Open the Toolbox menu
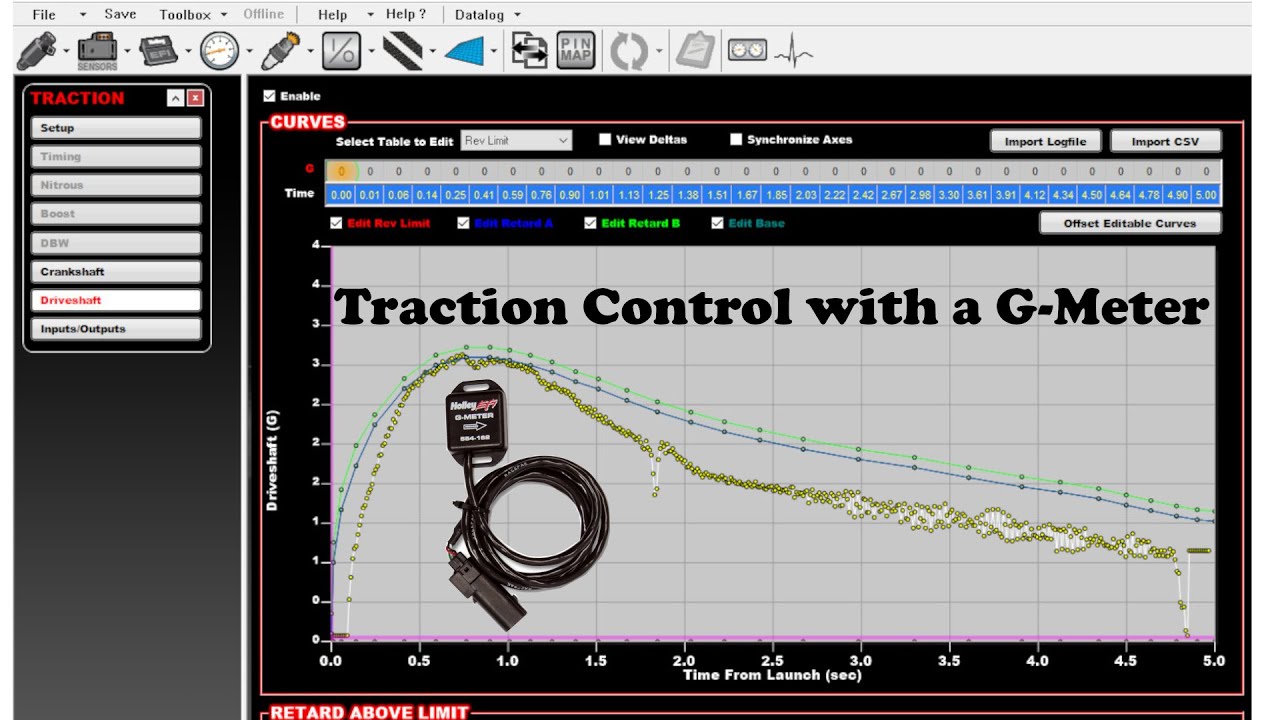This screenshot has height=720, width=1280. tap(185, 15)
